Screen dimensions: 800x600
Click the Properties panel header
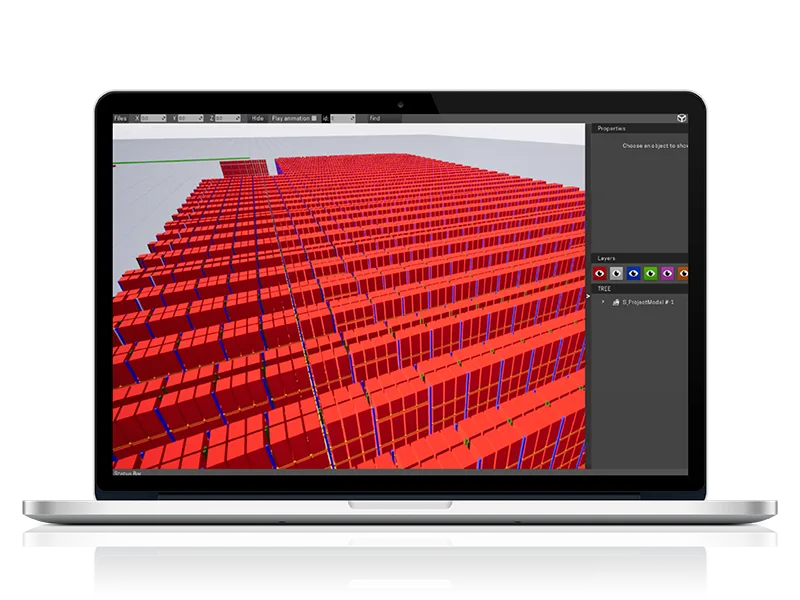[639, 129]
